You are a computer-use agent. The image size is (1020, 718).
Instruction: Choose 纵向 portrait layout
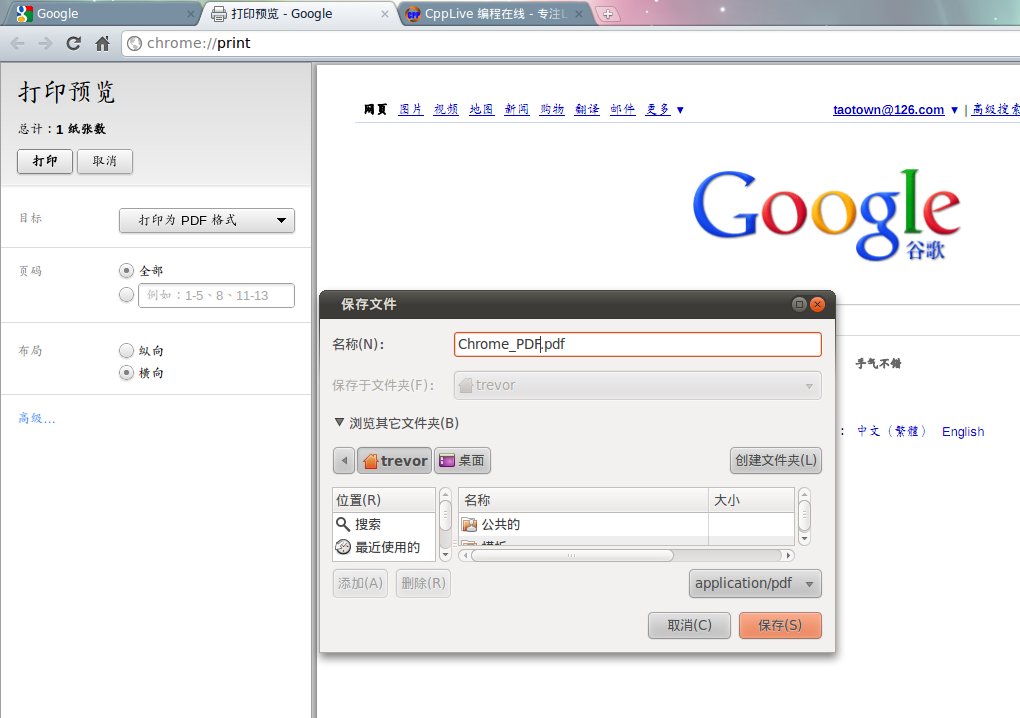(126, 351)
